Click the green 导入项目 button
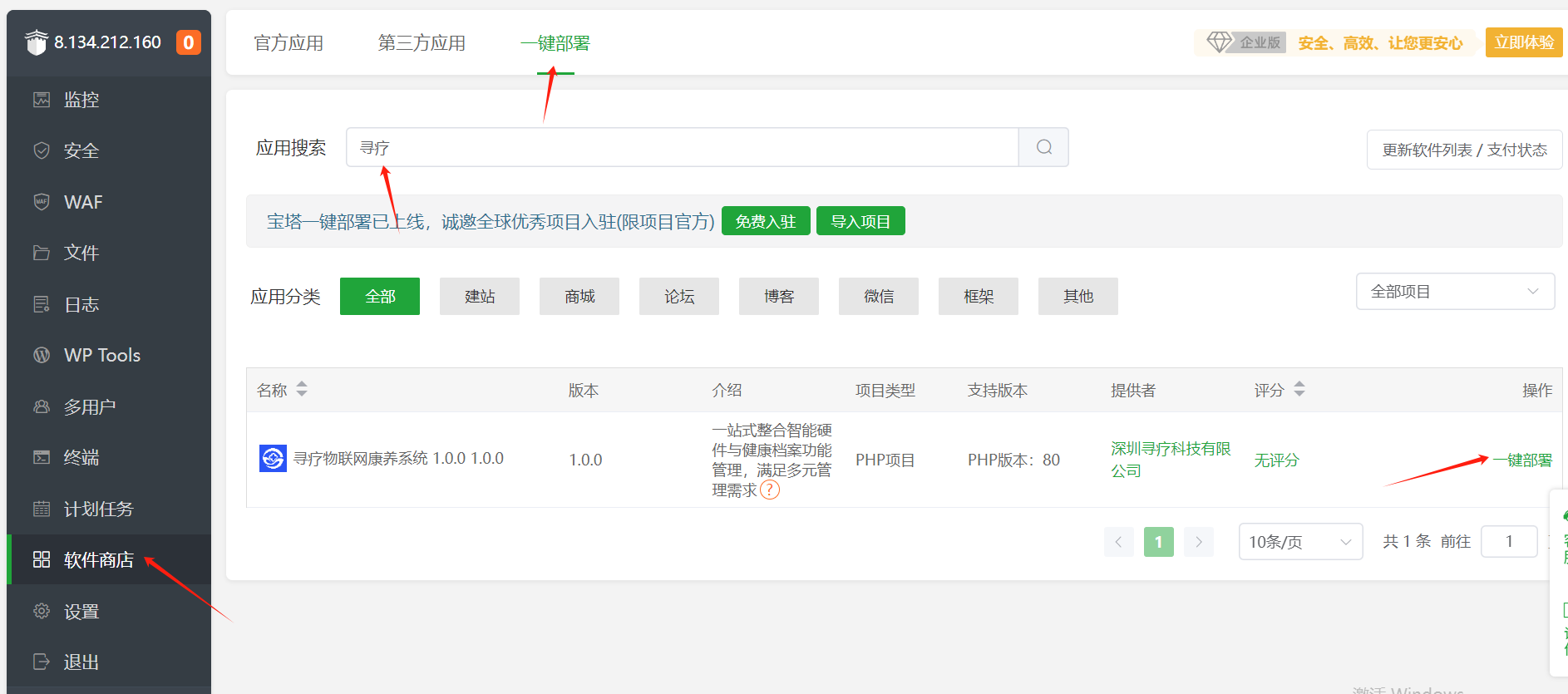The image size is (1568, 694). click(x=860, y=221)
